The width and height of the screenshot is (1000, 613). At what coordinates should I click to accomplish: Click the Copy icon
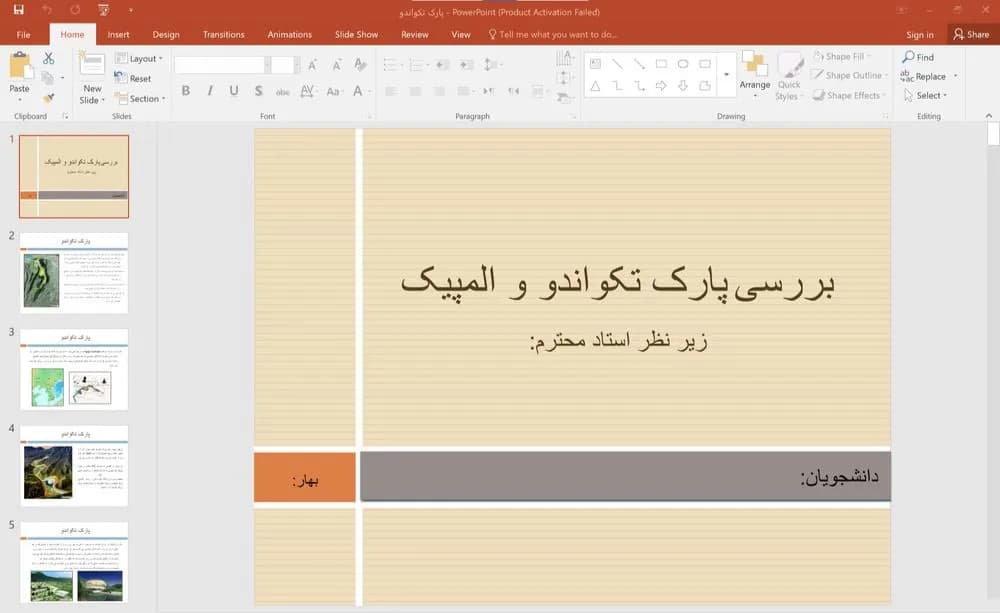pos(48,78)
